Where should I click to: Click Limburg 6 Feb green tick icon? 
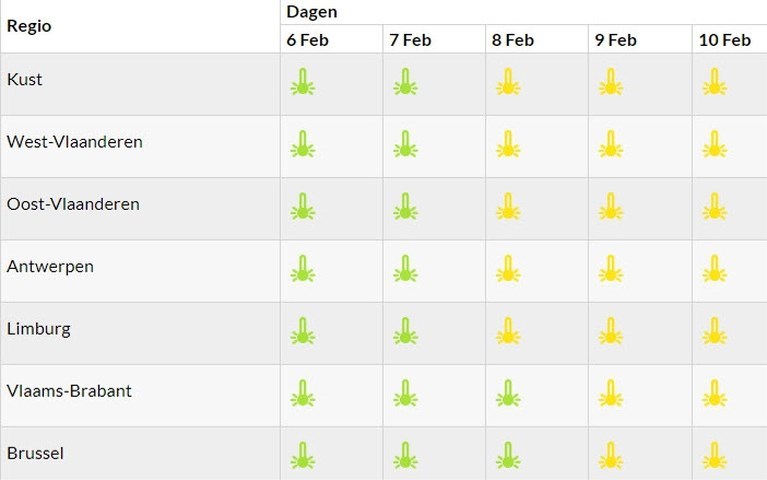click(x=303, y=331)
